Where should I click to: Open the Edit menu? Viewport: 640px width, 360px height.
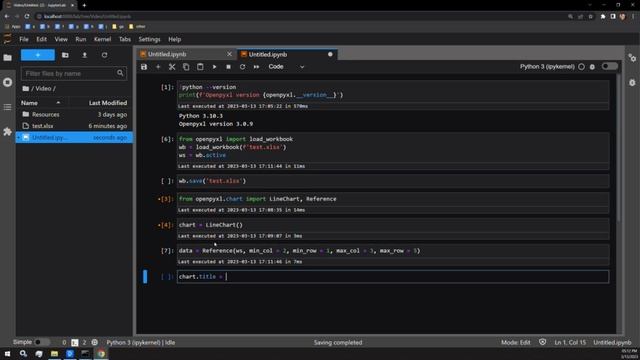(x=41, y=39)
